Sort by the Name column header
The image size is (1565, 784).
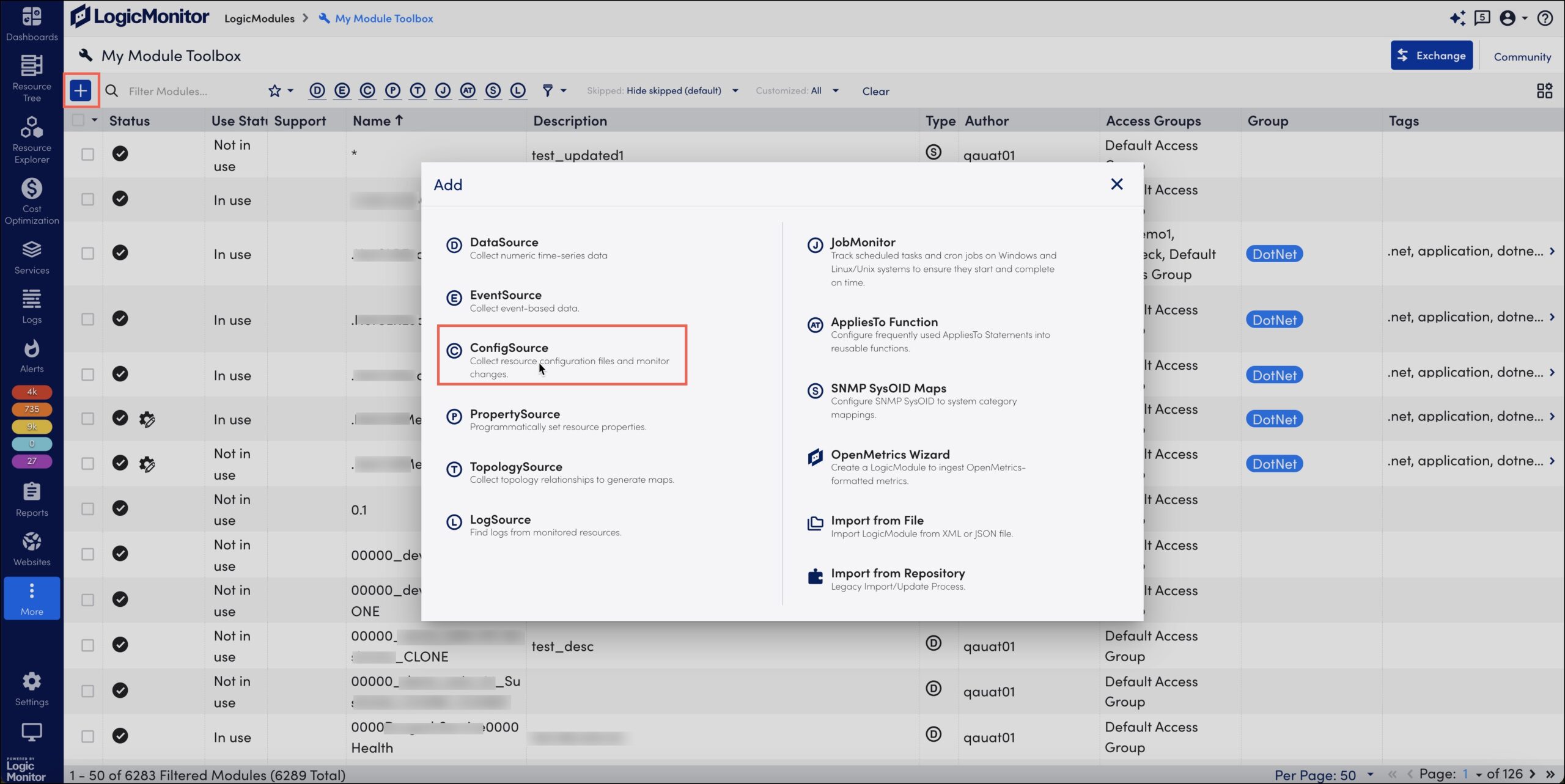(x=378, y=121)
